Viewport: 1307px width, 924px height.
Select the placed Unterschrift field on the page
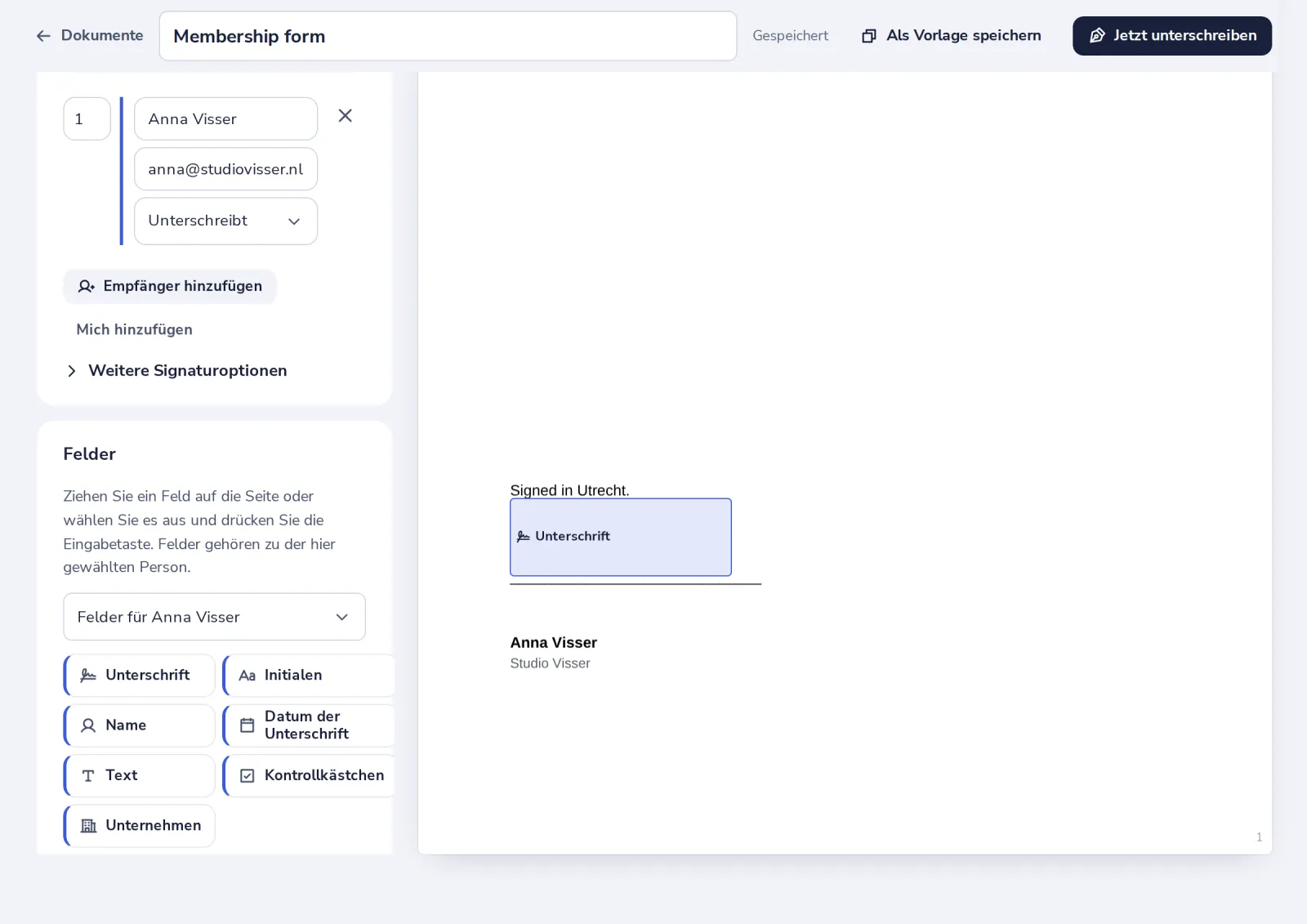621,537
